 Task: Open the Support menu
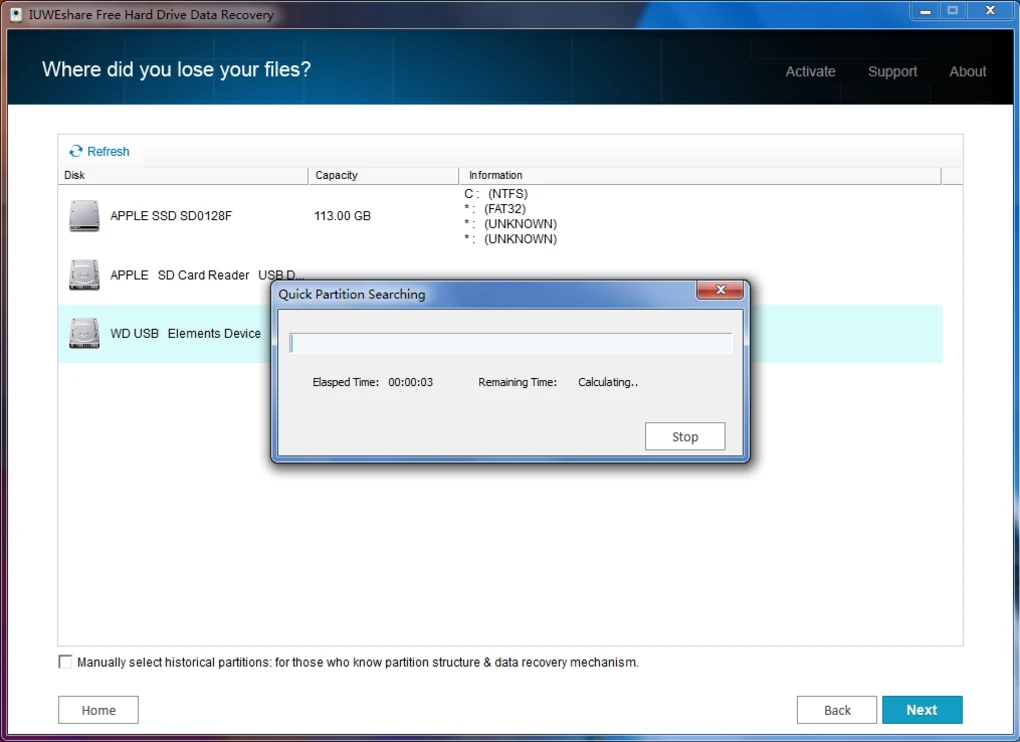[x=892, y=72]
